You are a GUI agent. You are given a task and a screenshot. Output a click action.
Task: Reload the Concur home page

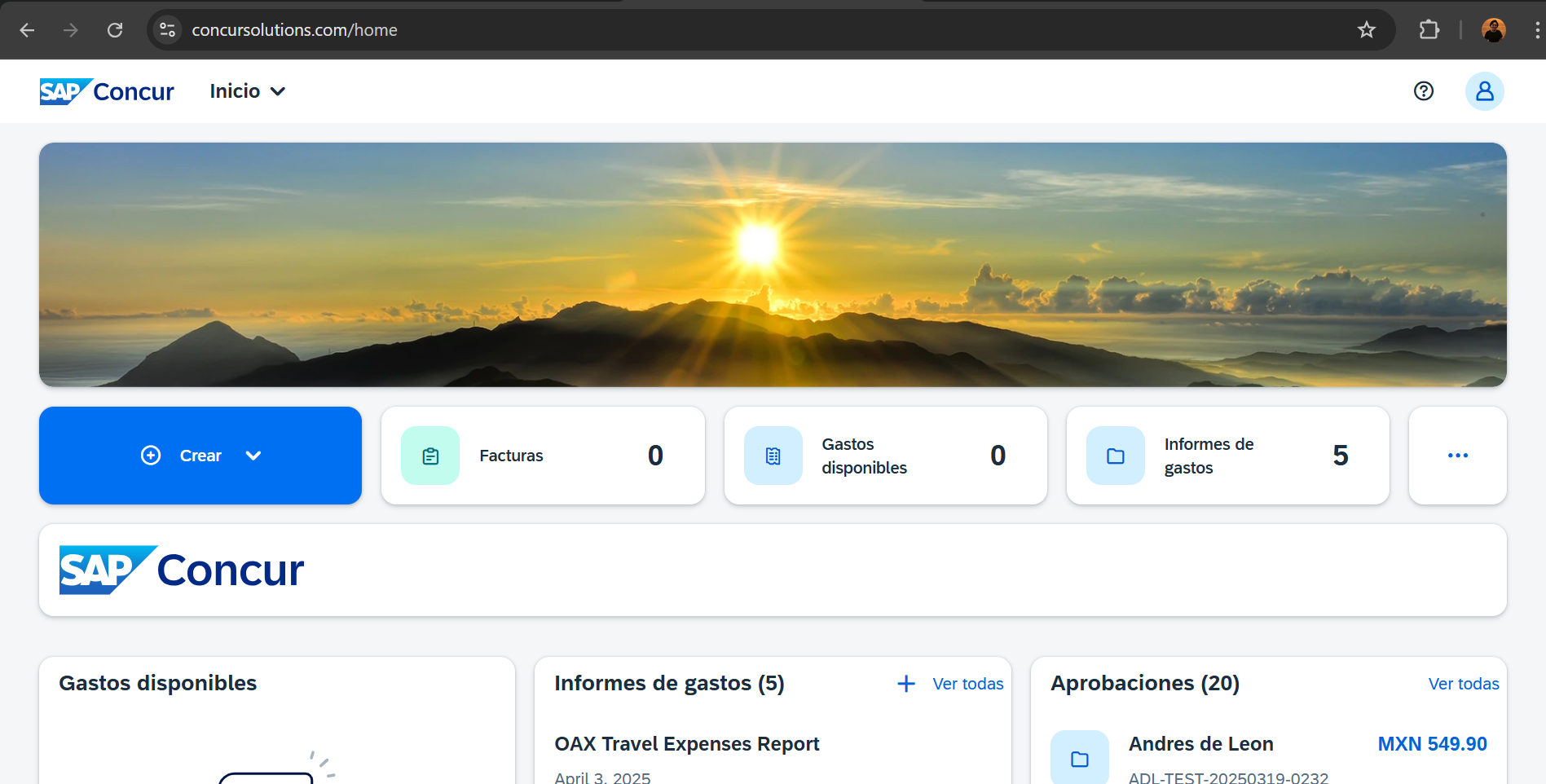click(x=115, y=30)
